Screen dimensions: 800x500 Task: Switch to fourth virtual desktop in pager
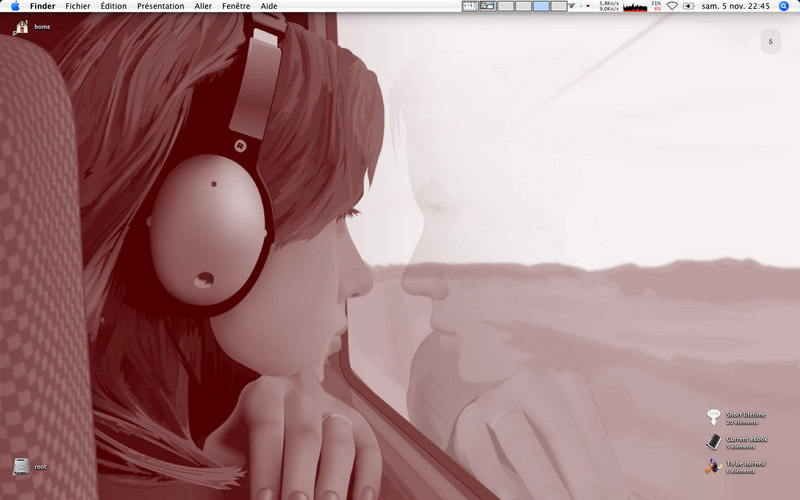point(523,6)
